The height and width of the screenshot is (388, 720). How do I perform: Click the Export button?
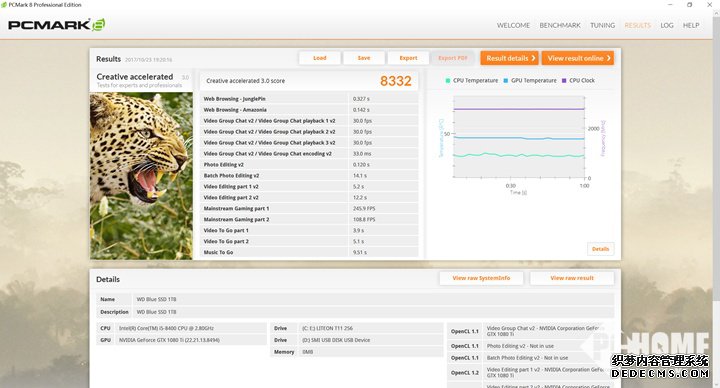(x=408, y=58)
